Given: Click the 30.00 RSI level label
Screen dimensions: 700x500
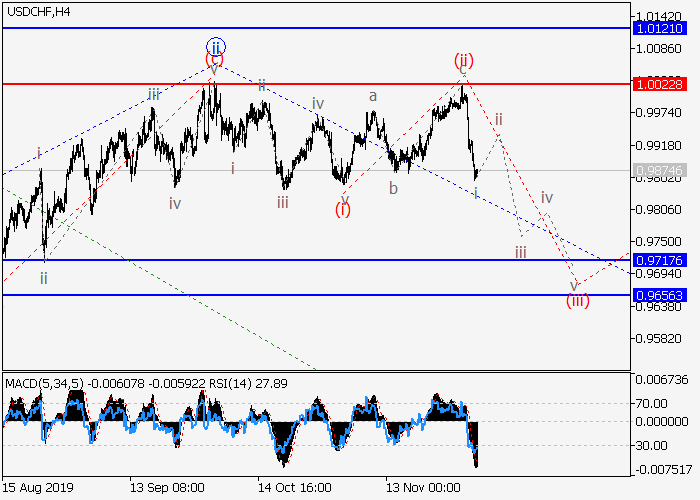Looking at the screenshot, I should coord(657,445).
